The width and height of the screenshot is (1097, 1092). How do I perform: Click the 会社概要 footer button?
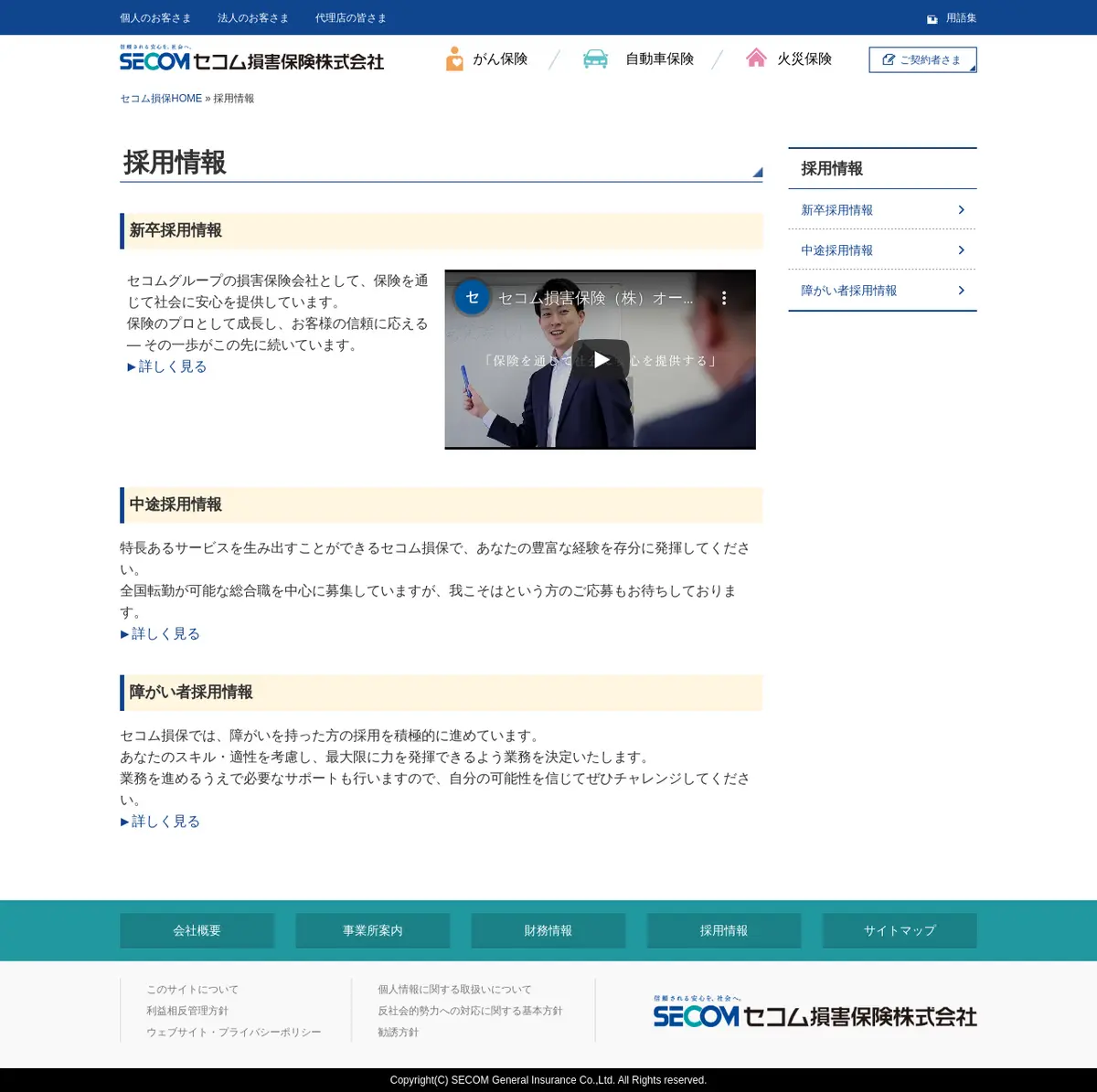point(197,930)
